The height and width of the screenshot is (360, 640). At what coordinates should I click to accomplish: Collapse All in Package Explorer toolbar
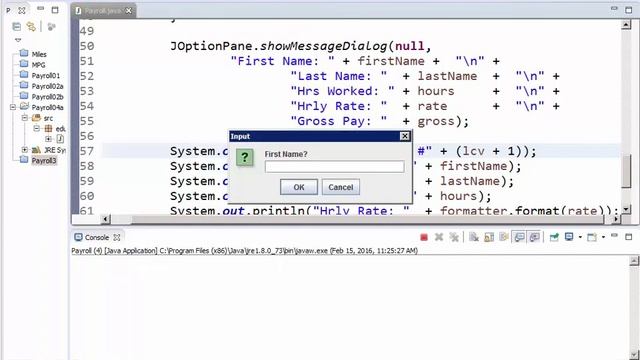tap(17, 27)
